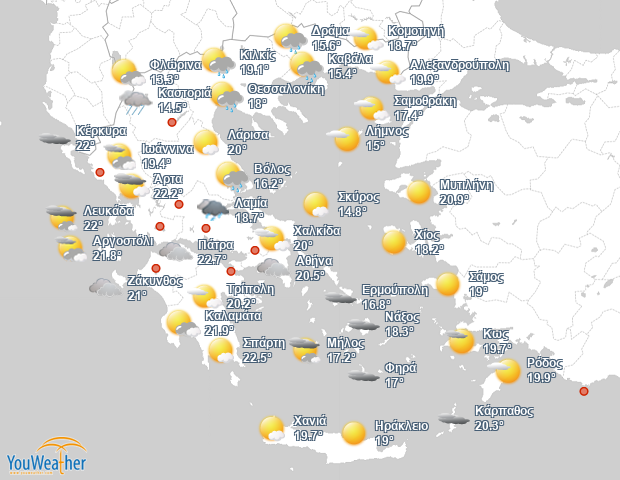Click the grey cloud icon next to Αθήνα
620x480 pixels.
[x=273, y=267]
